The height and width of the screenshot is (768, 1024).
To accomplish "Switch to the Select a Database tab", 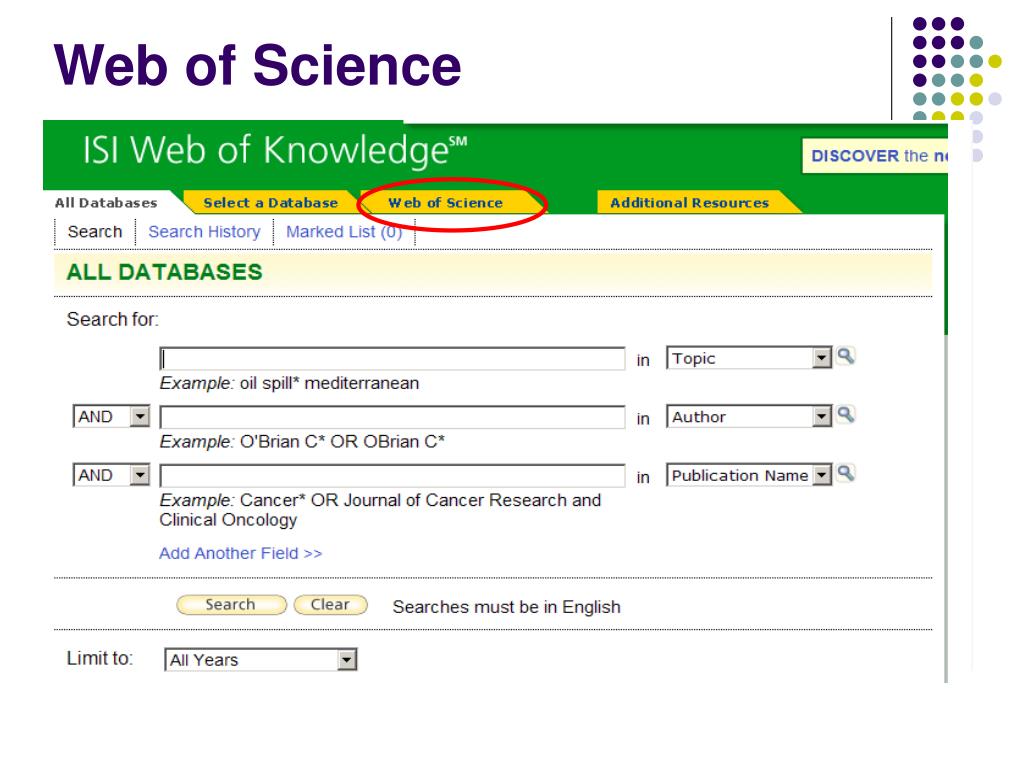I will tap(270, 202).
